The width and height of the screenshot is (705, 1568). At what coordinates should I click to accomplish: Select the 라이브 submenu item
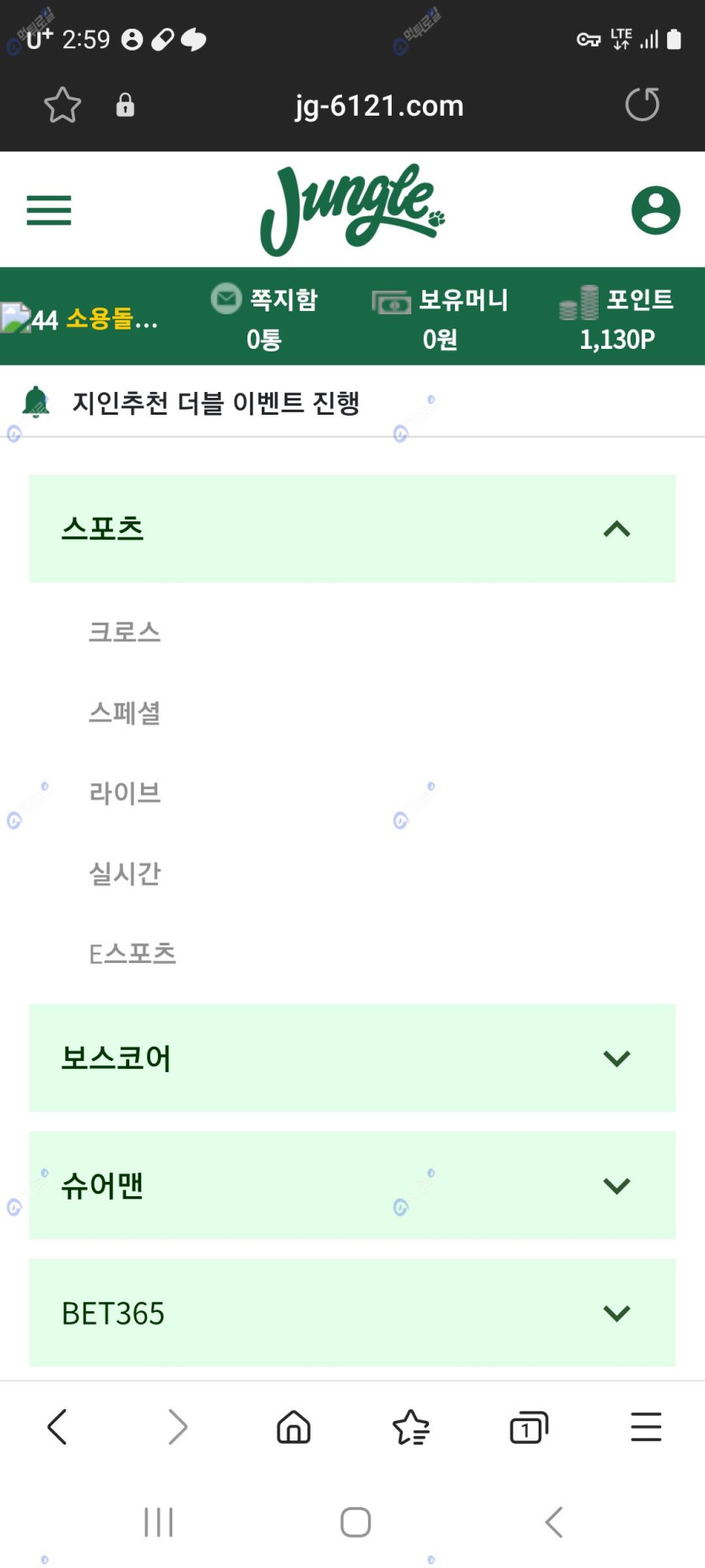tap(125, 793)
